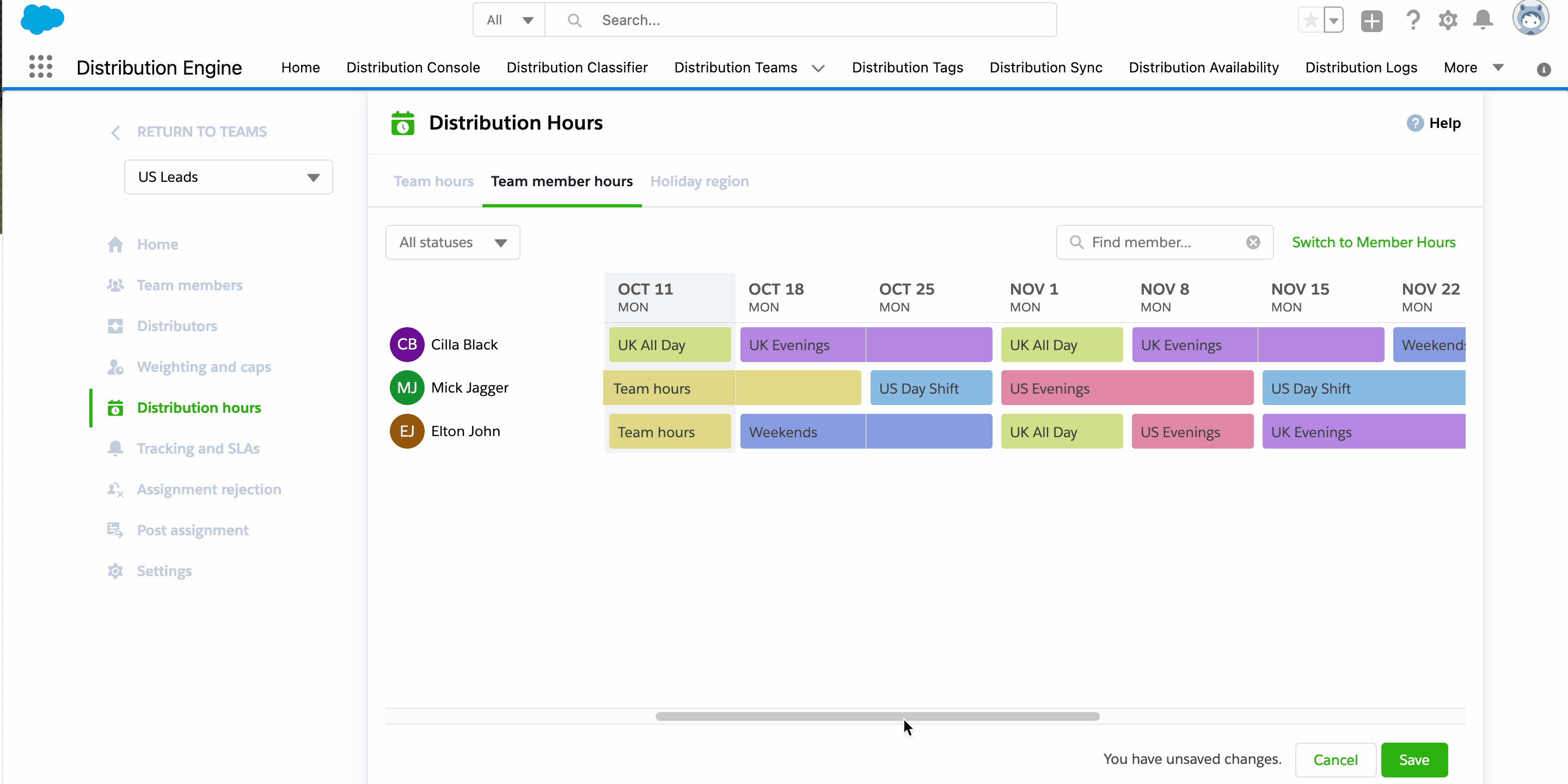Viewport: 1568px width, 784px height.
Task: Select Mick Jagger's US Evenings block
Action: tap(1126, 388)
